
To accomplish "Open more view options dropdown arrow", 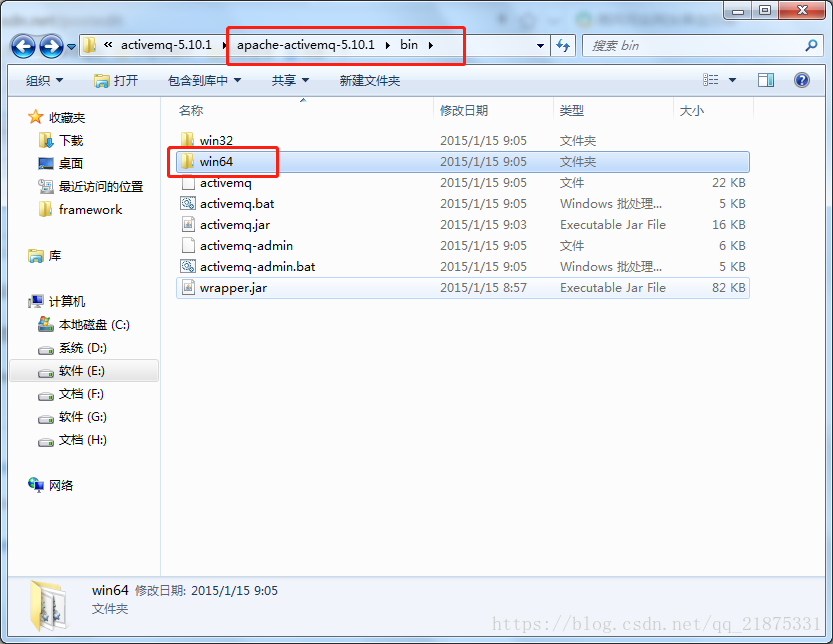I will [x=733, y=80].
